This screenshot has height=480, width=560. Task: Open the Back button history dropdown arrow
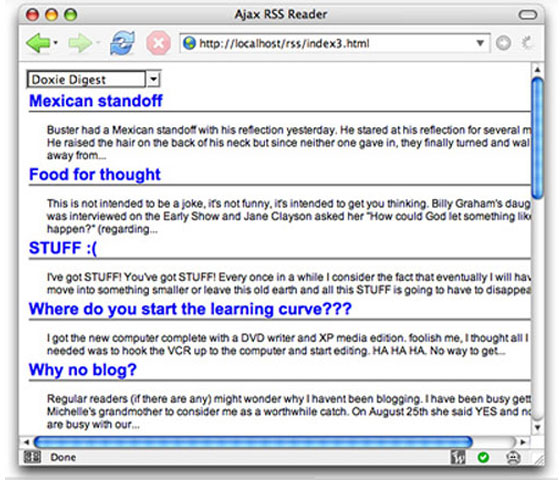[55, 43]
